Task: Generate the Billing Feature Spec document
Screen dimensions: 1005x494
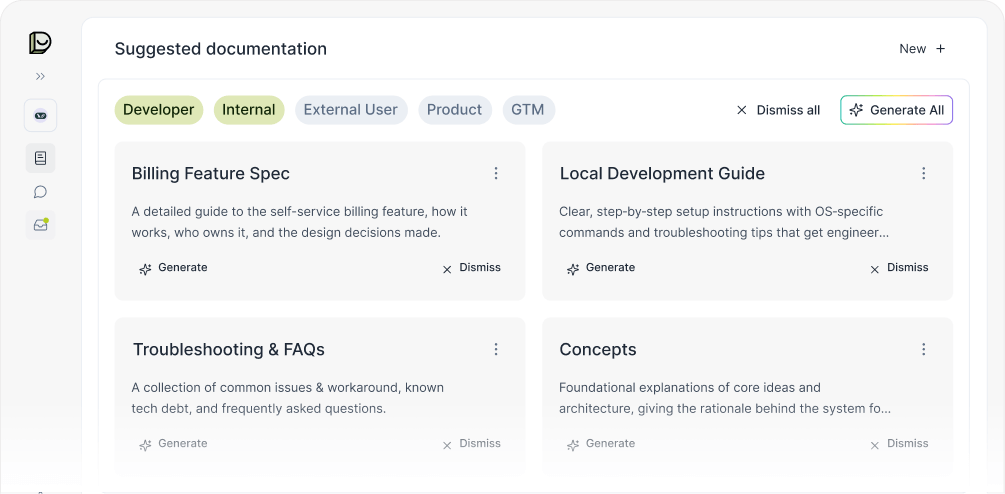Action: [x=173, y=268]
